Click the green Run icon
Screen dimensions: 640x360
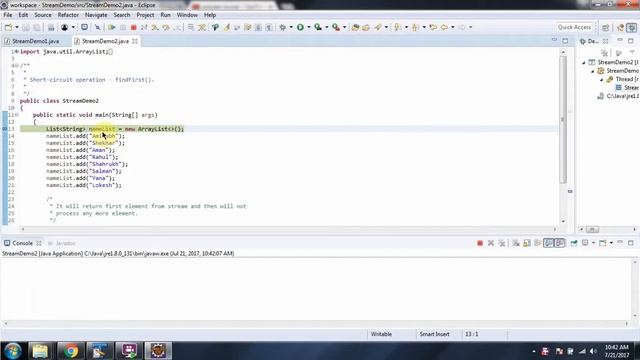tap(300, 27)
